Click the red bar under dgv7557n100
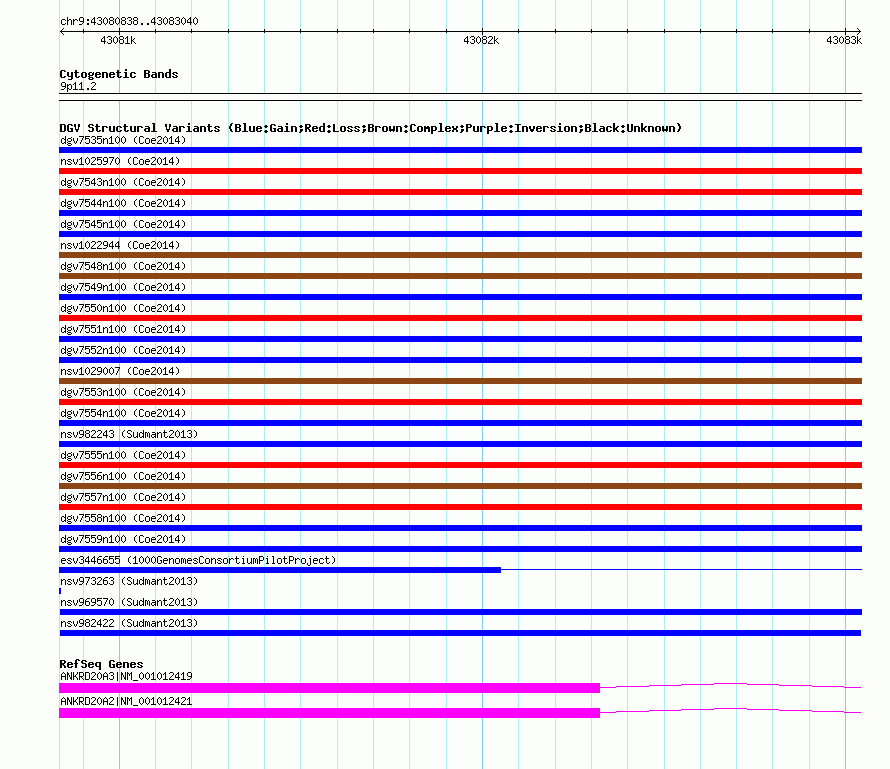The width and height of the screenshot is (890, 769). click(460, 507)
